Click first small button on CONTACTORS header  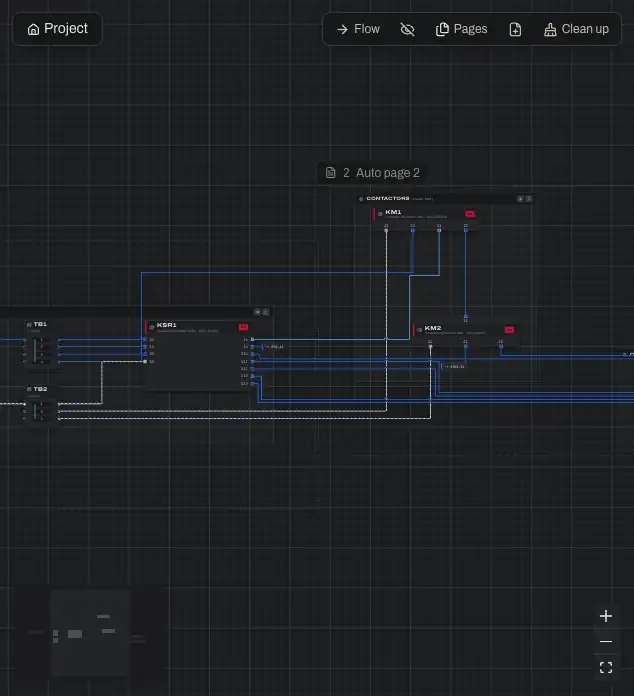tap(520, 199)
